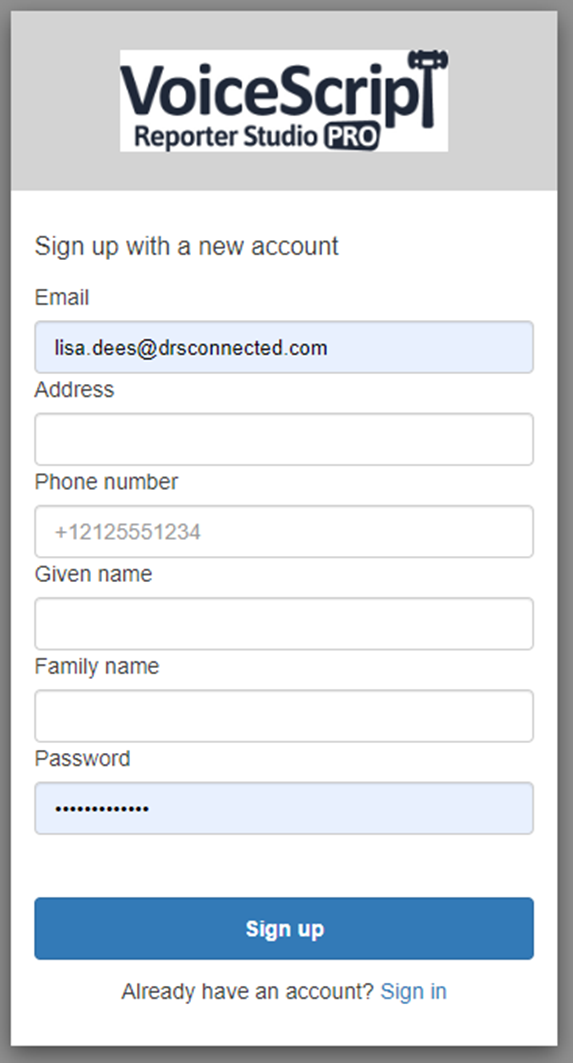Viewport: 573px width, 1063px height.
Task: Click the Address label text
Action: point(75,390)
